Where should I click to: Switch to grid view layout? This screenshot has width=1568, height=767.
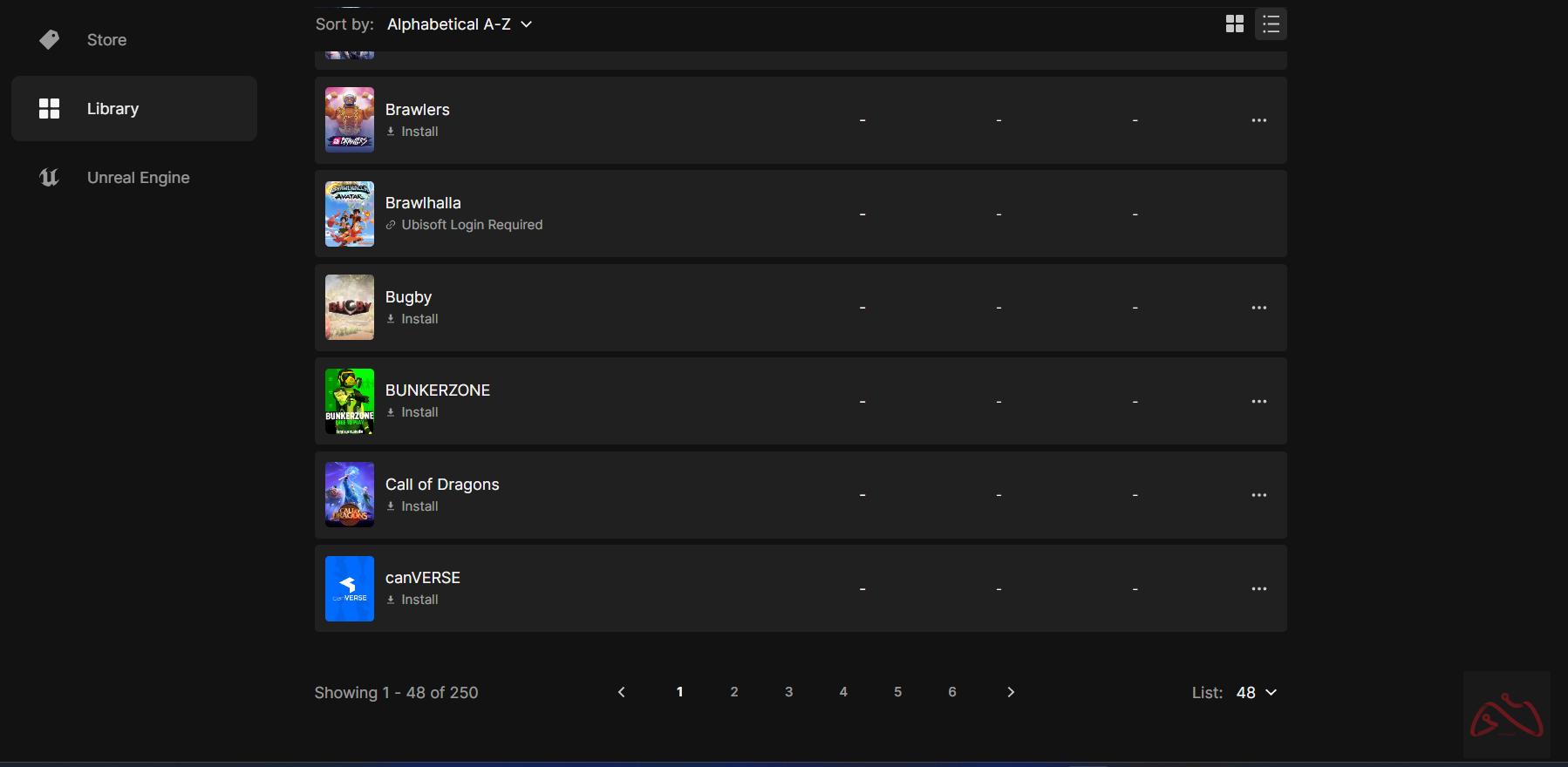[1234, 24]
